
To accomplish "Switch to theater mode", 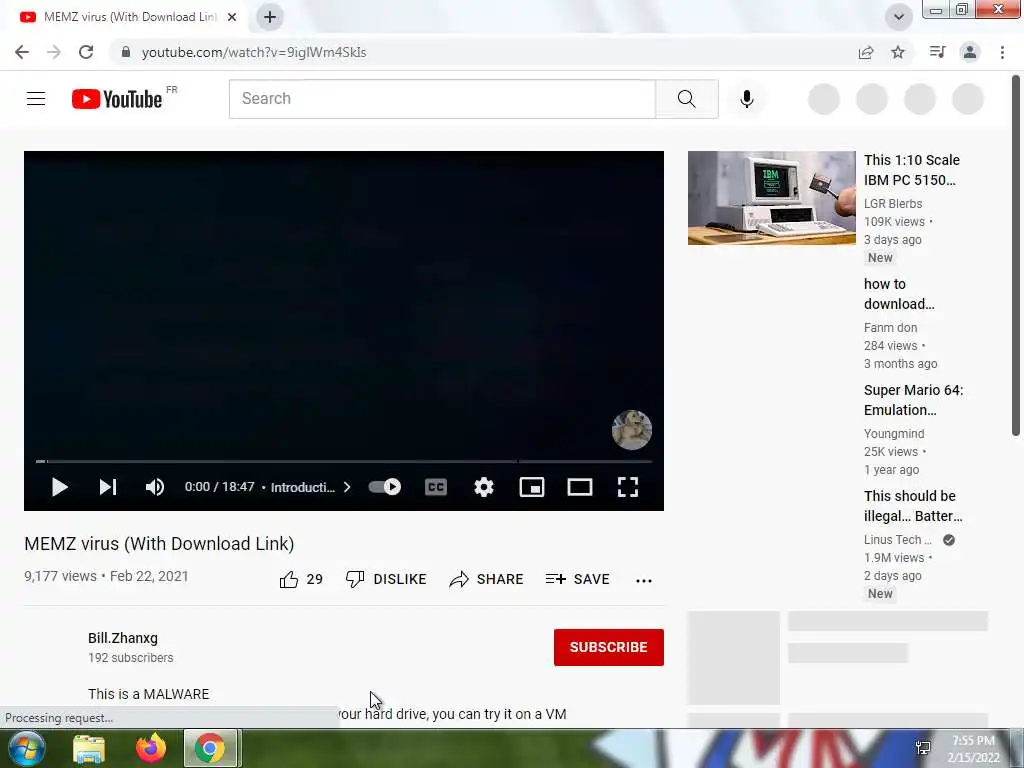I will 580,487.
